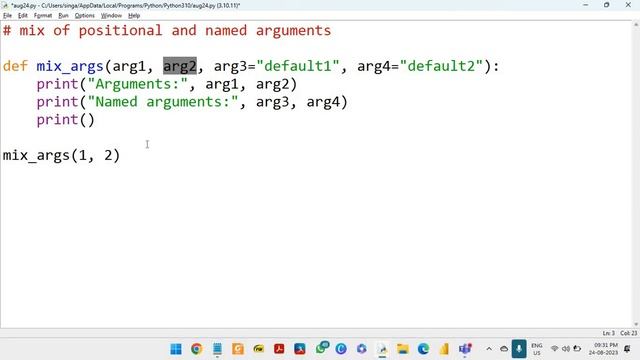
Task: Click the editor scrollbar down arrow
Action: [636, 324]
